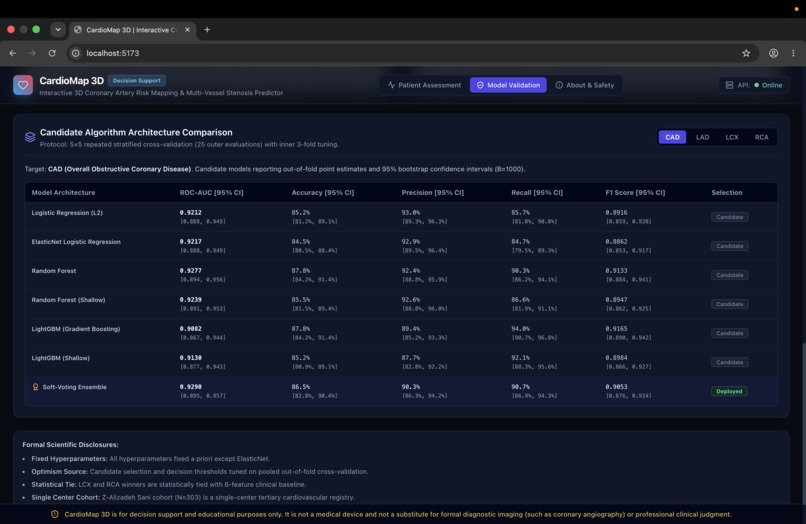Click the Statistical Tie disclosure item

168,484
